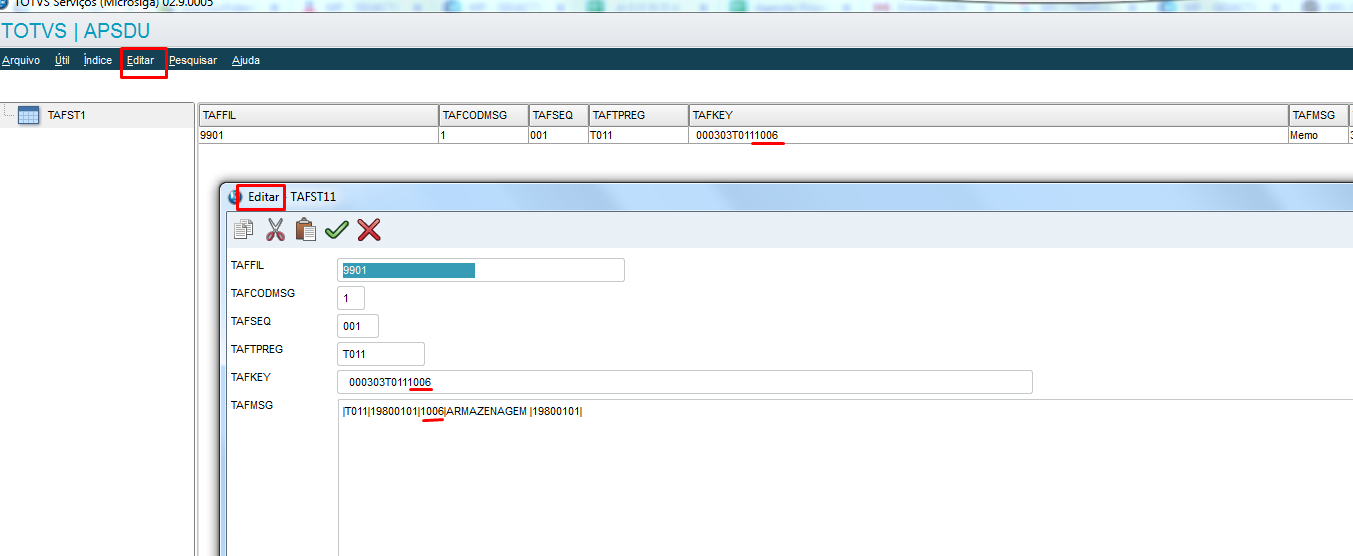Click the TAFFIL input field
The height and width of the screenshot is (556, 1353).
coord(481,270)
